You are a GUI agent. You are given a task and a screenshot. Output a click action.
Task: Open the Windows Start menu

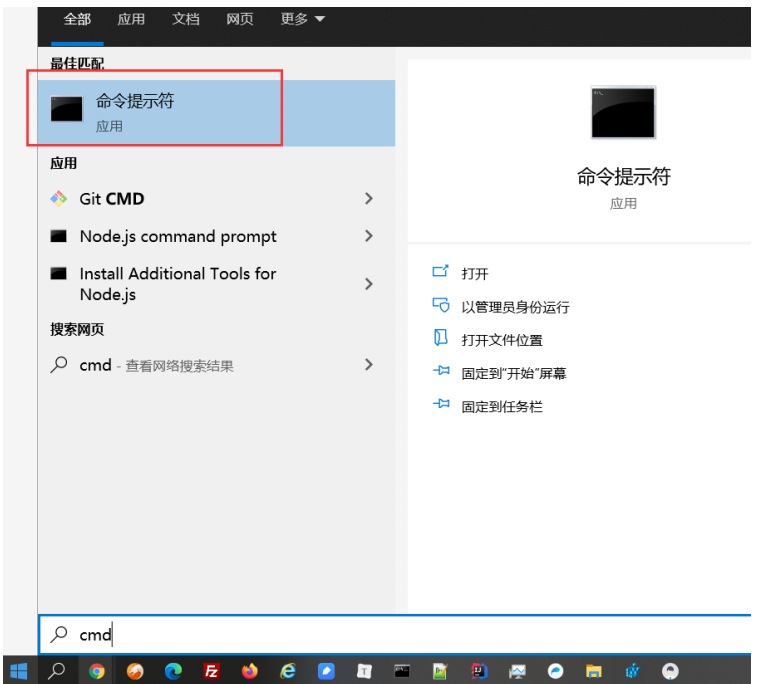(x=19, y=671)
